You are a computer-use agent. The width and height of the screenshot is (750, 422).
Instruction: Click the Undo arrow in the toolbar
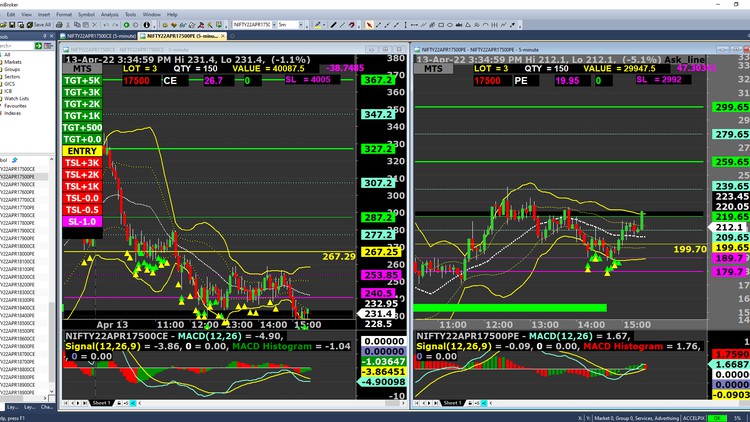(106, 25)
